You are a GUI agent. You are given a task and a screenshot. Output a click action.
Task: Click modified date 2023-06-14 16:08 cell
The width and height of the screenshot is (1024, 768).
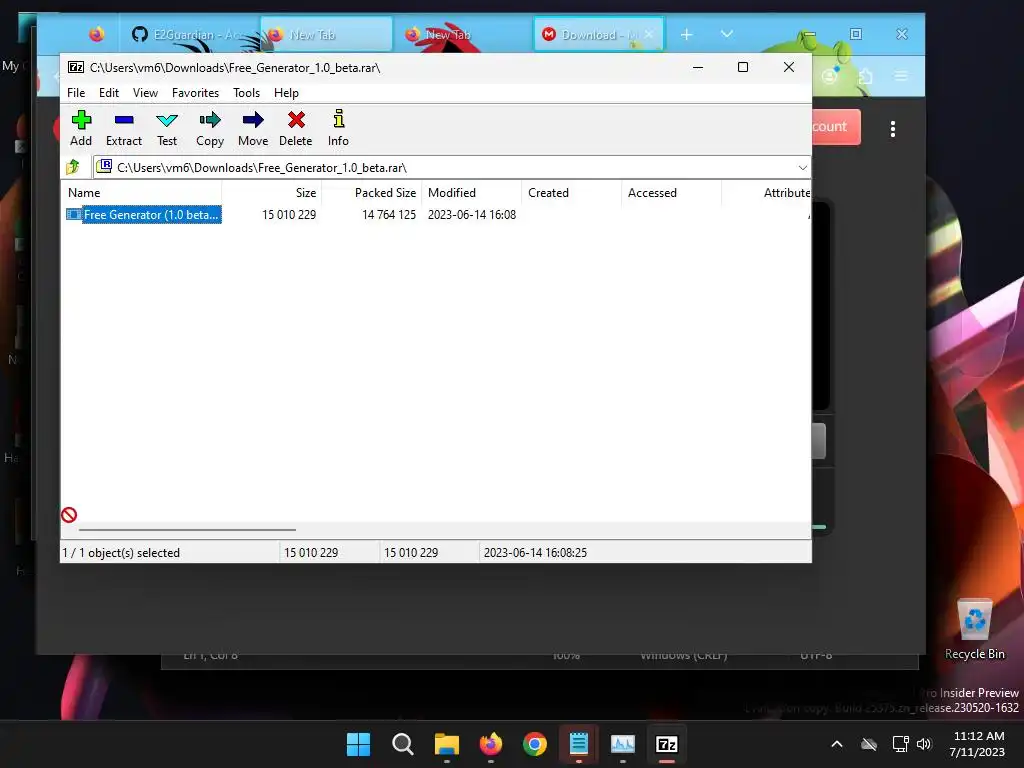[472, 214]
